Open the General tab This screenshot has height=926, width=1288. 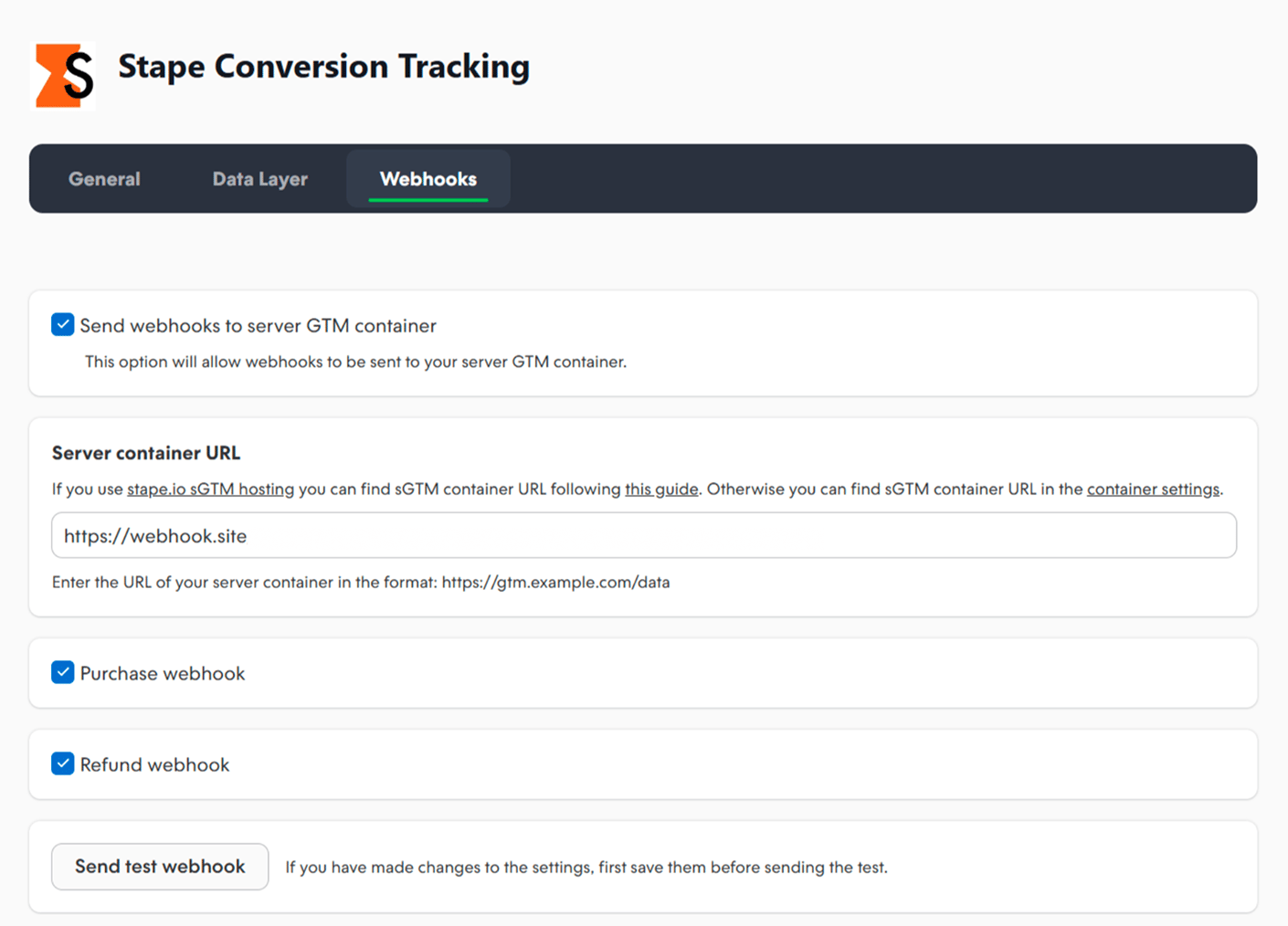coord(104,179)
